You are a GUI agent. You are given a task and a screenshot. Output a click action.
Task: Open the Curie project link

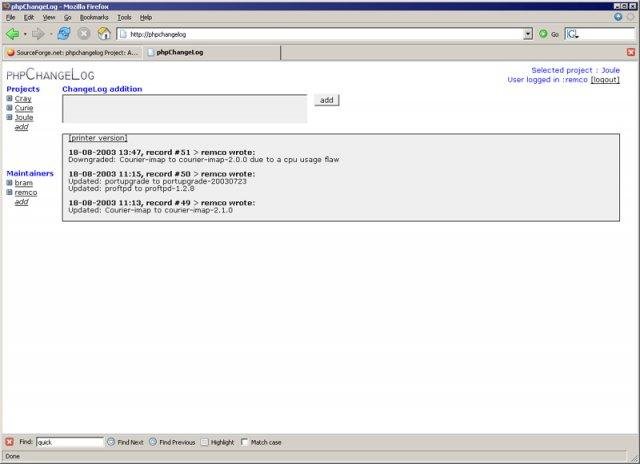pos(24,108)
